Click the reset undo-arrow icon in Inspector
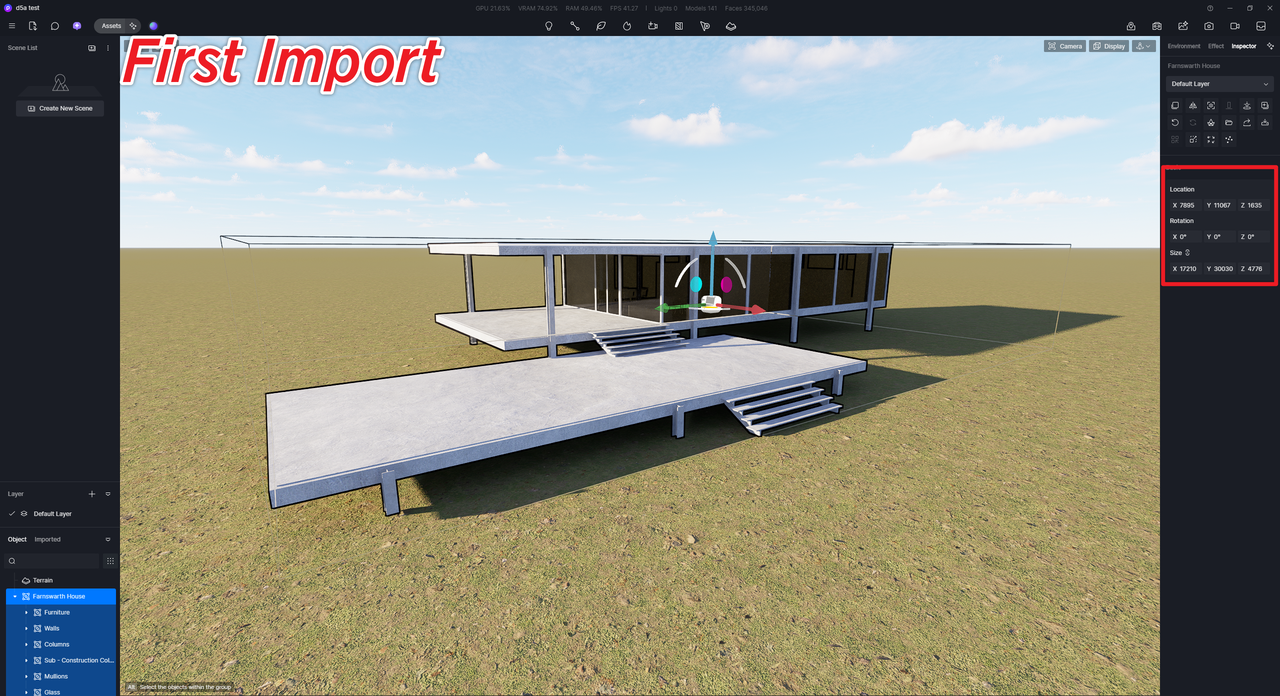The width and height of the screenshot is (1280, 696). click(1175, 122)
